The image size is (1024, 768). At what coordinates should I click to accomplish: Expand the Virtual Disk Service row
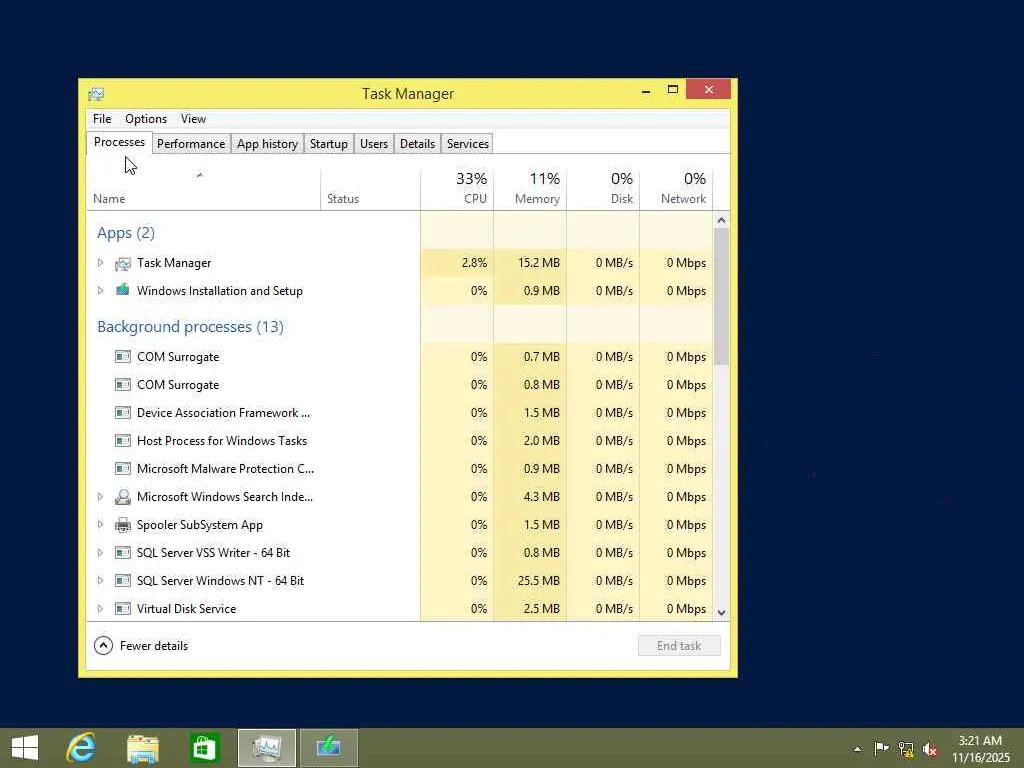[x=100, y=609]
